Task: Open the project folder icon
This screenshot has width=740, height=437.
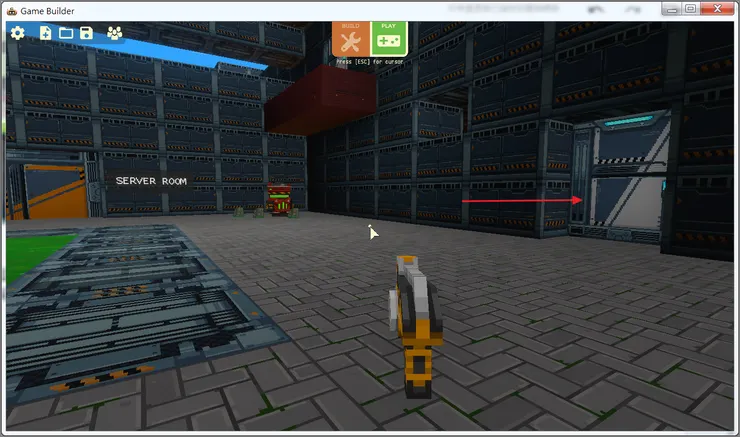Action: pos(66,33)
